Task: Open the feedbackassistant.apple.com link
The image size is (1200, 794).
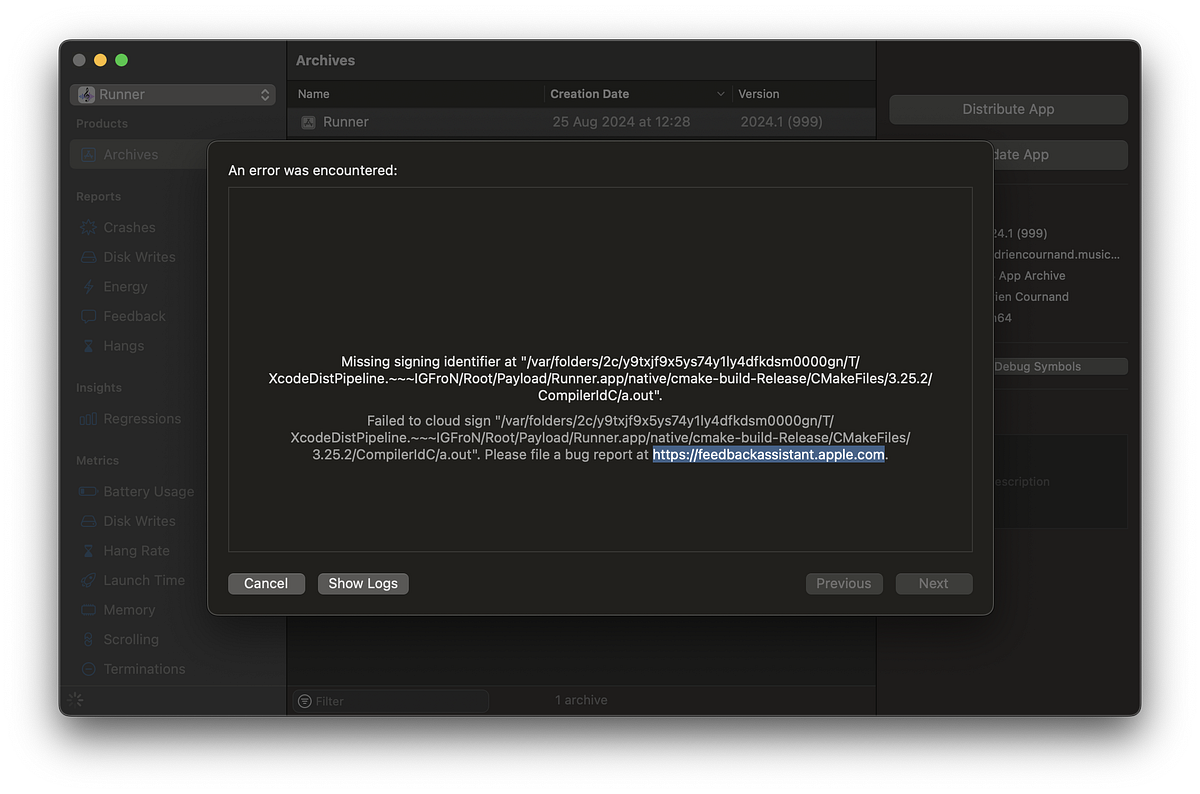Action: pos(768,455)
